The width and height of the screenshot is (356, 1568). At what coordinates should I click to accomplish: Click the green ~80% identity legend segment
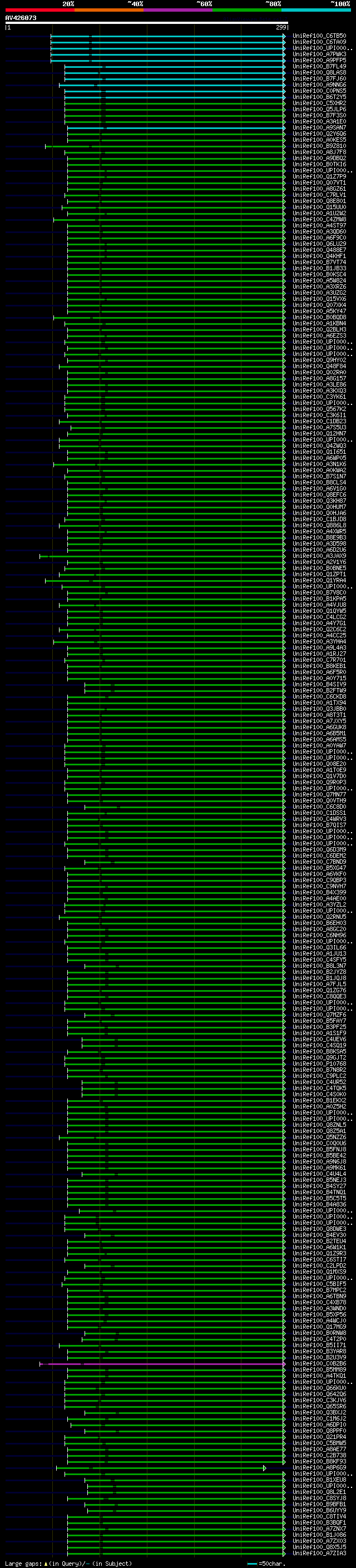click(247, 10)
